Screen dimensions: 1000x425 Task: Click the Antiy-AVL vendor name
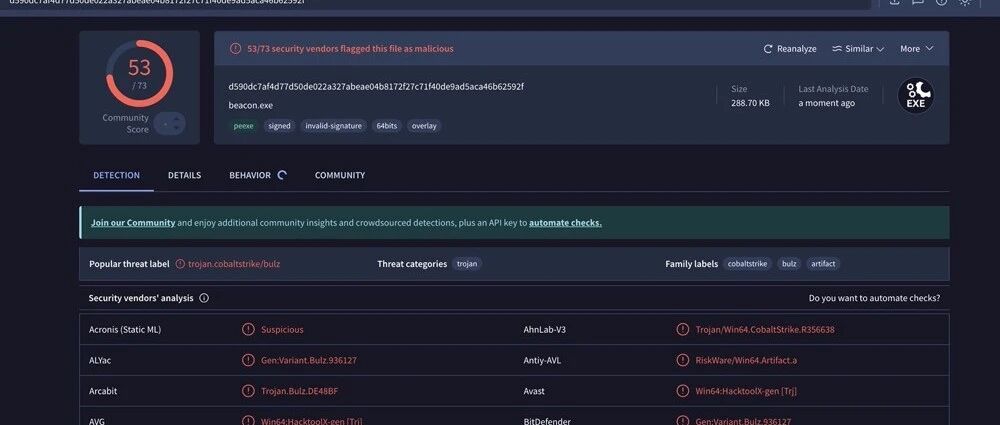tap(544, 360)
